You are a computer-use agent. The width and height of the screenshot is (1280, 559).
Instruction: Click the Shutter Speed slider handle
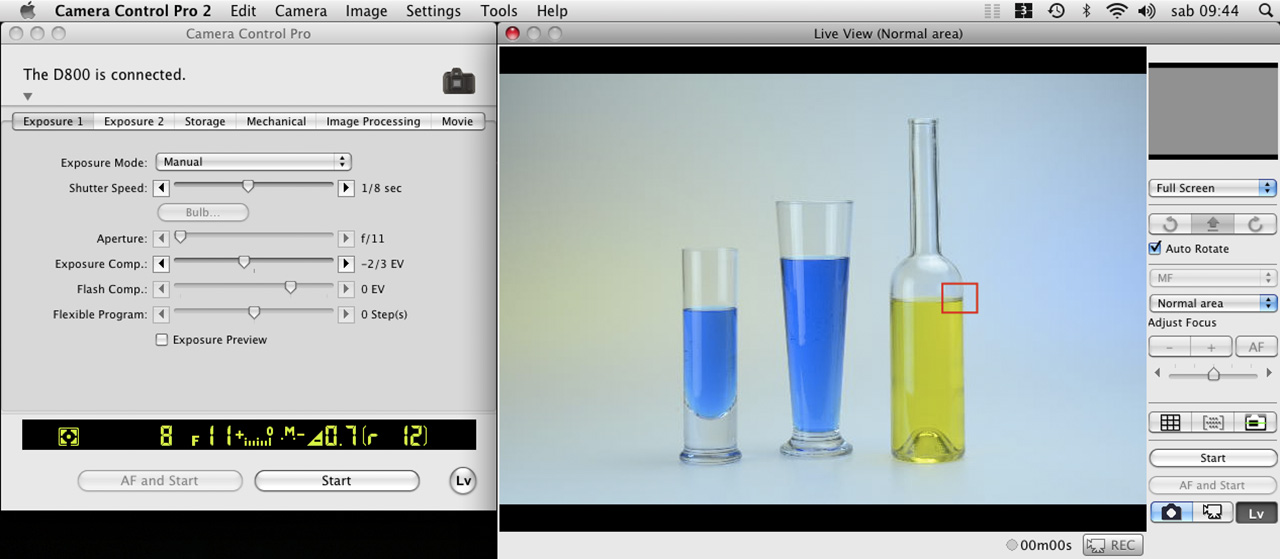point(248,187)
